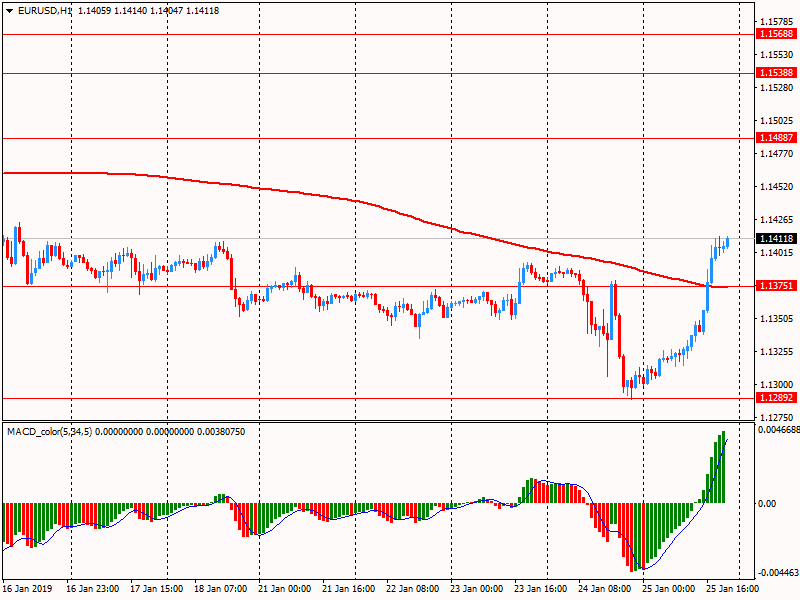Click the 17 Jan 15:00 time label

pos(156,589)
